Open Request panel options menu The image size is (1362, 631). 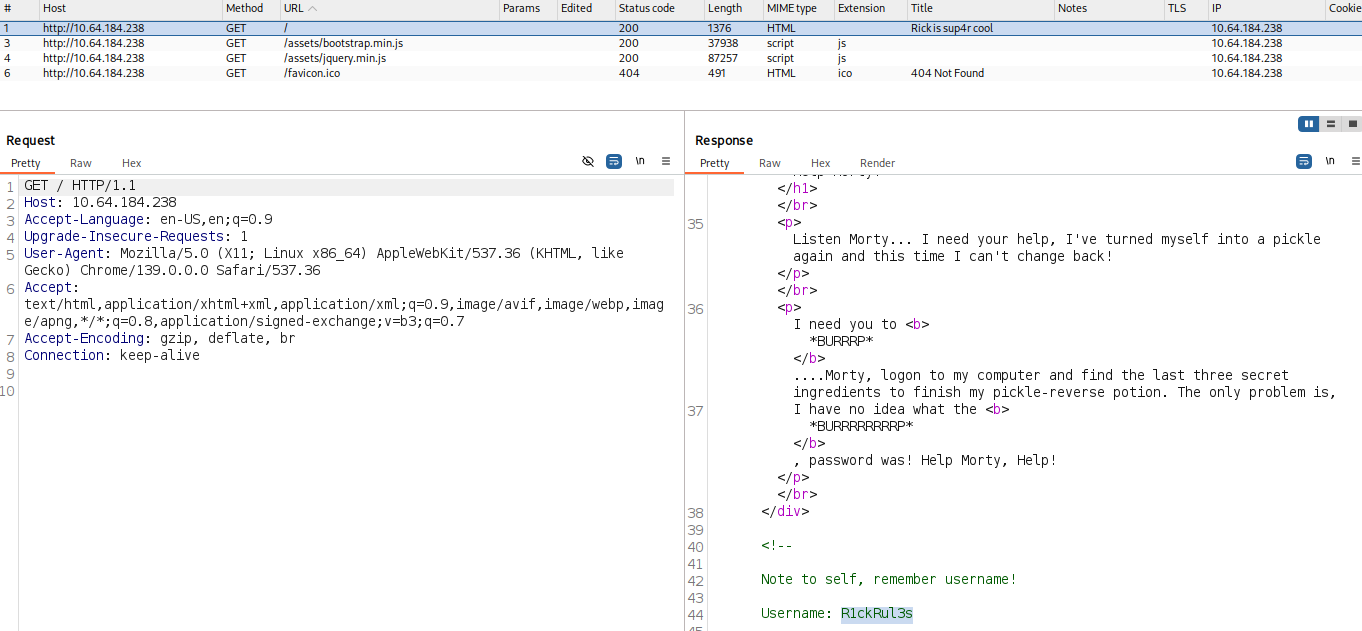coord(666,161)
